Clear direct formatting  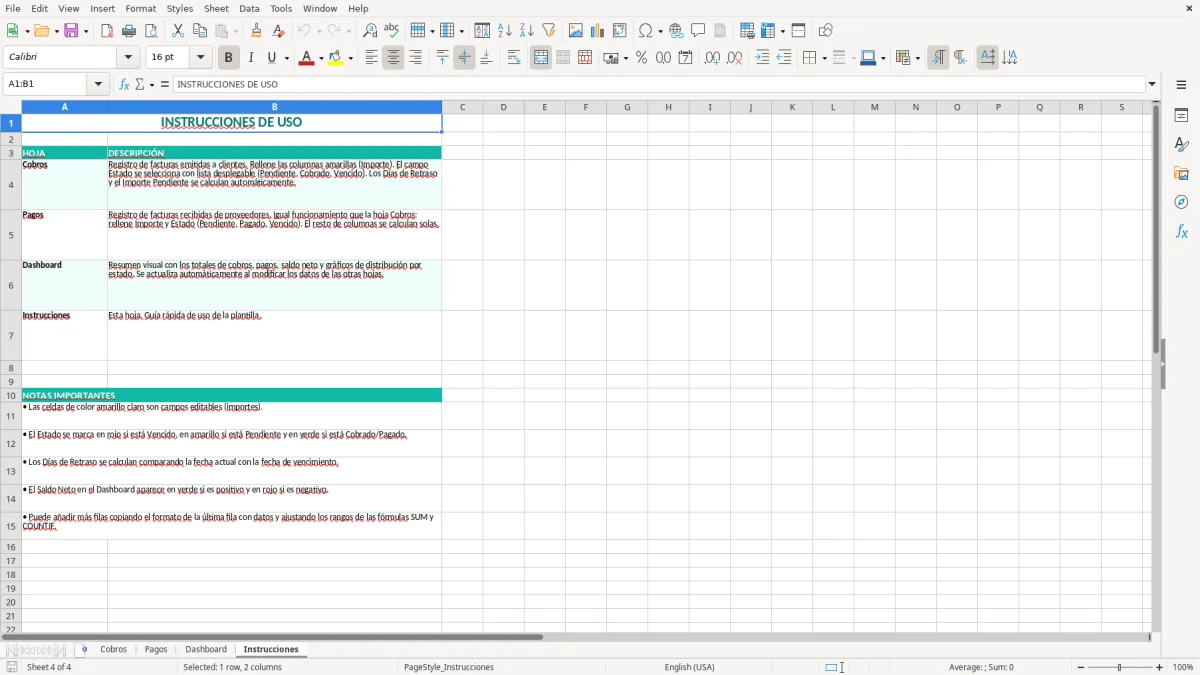pyautogui.click(x=279, y=31)
